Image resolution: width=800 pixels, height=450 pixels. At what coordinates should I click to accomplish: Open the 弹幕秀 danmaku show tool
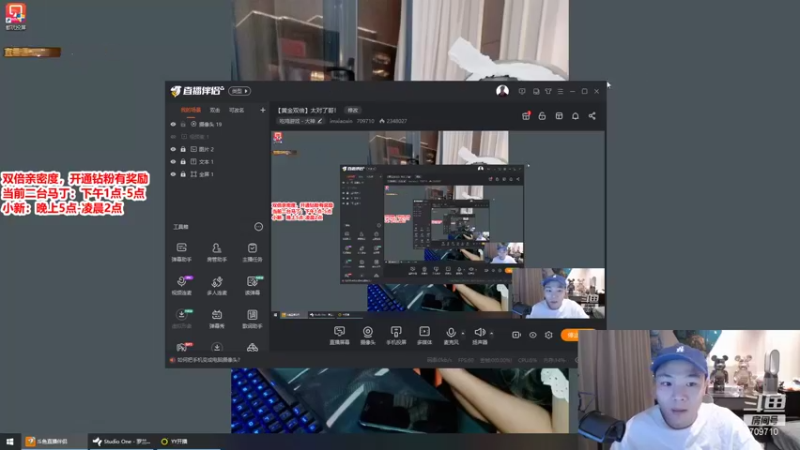216,318
